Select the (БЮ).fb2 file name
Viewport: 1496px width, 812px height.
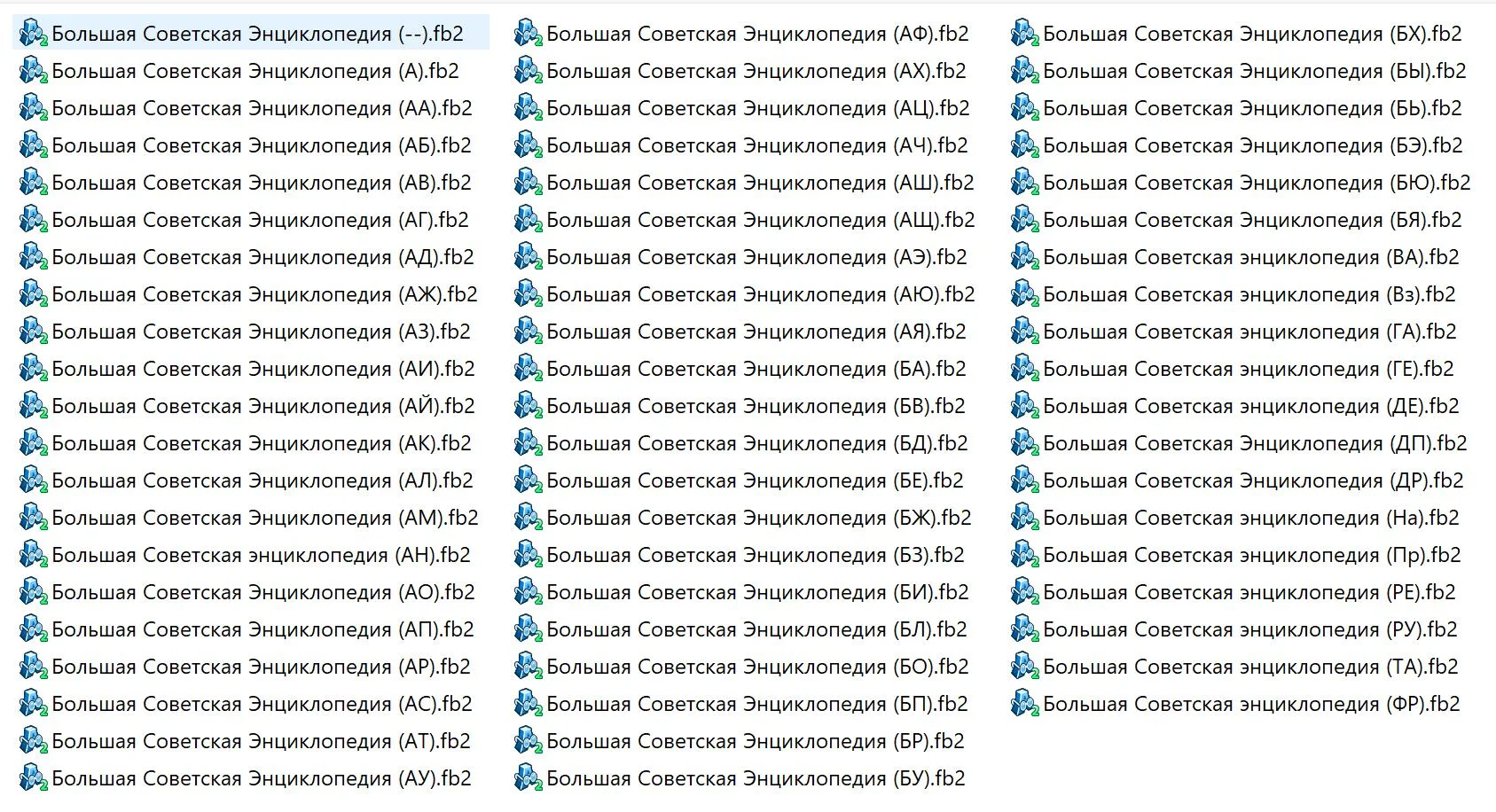pyautogui.click(x=1257, y=183)
